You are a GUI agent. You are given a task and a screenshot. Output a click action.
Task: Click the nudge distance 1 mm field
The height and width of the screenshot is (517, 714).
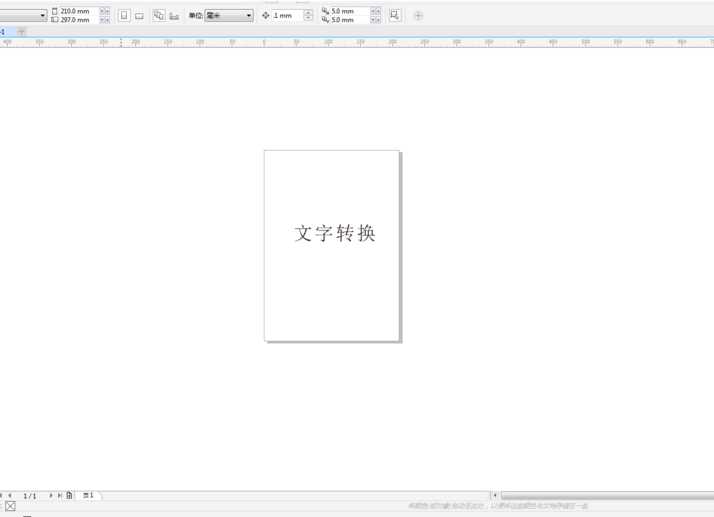click(286, 16)
